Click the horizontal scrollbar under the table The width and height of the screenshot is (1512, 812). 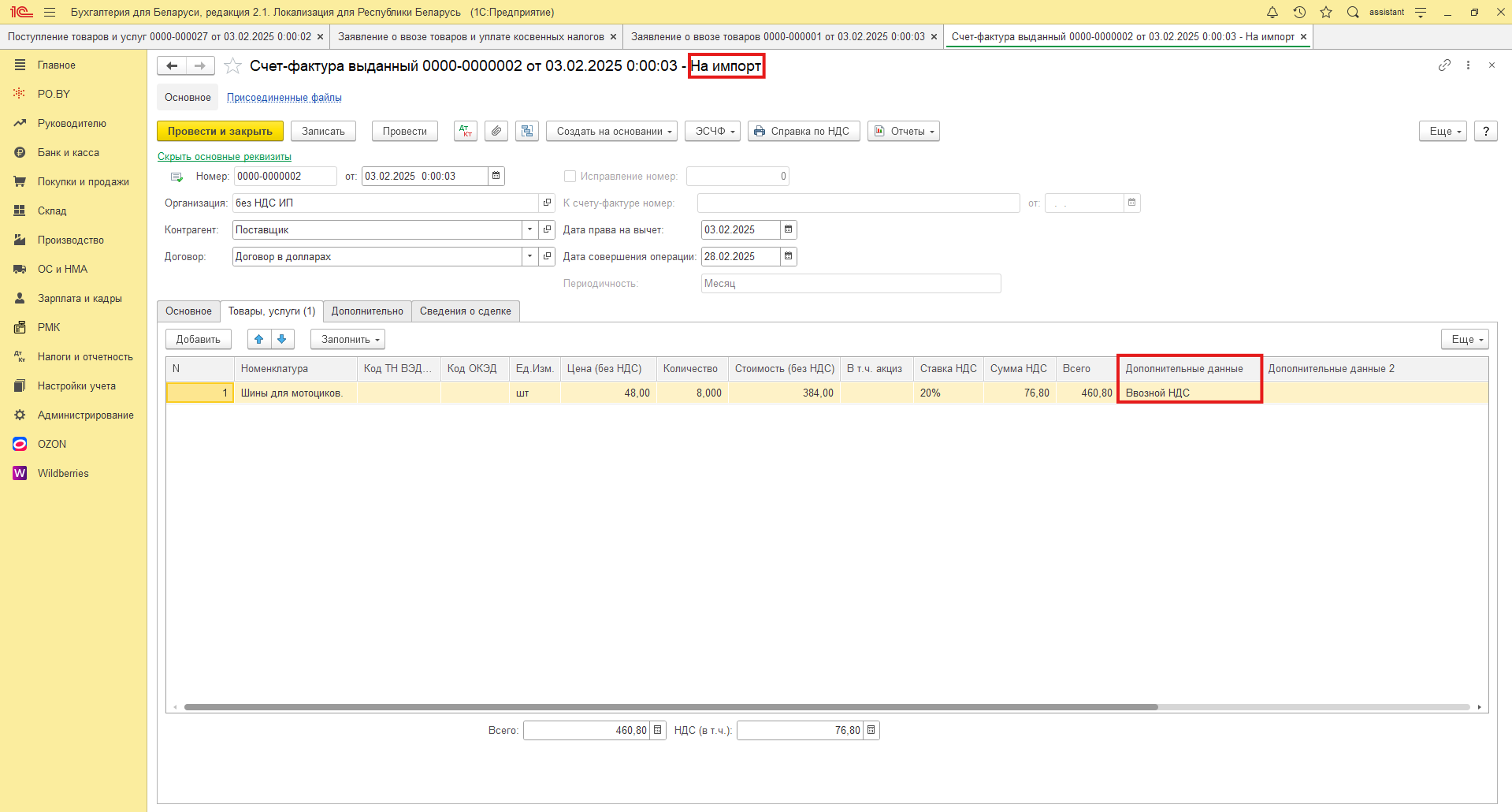670,707
